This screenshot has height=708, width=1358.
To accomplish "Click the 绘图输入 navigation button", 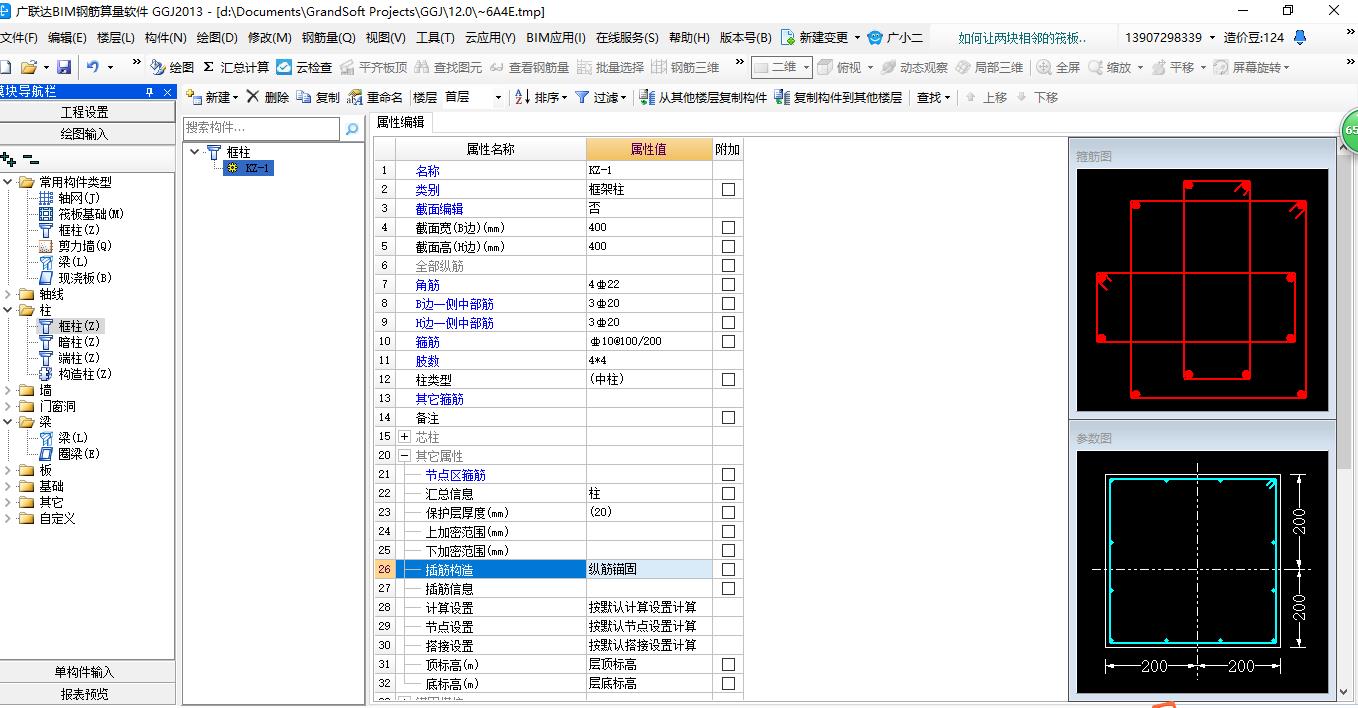I will [x=87, y=133].
